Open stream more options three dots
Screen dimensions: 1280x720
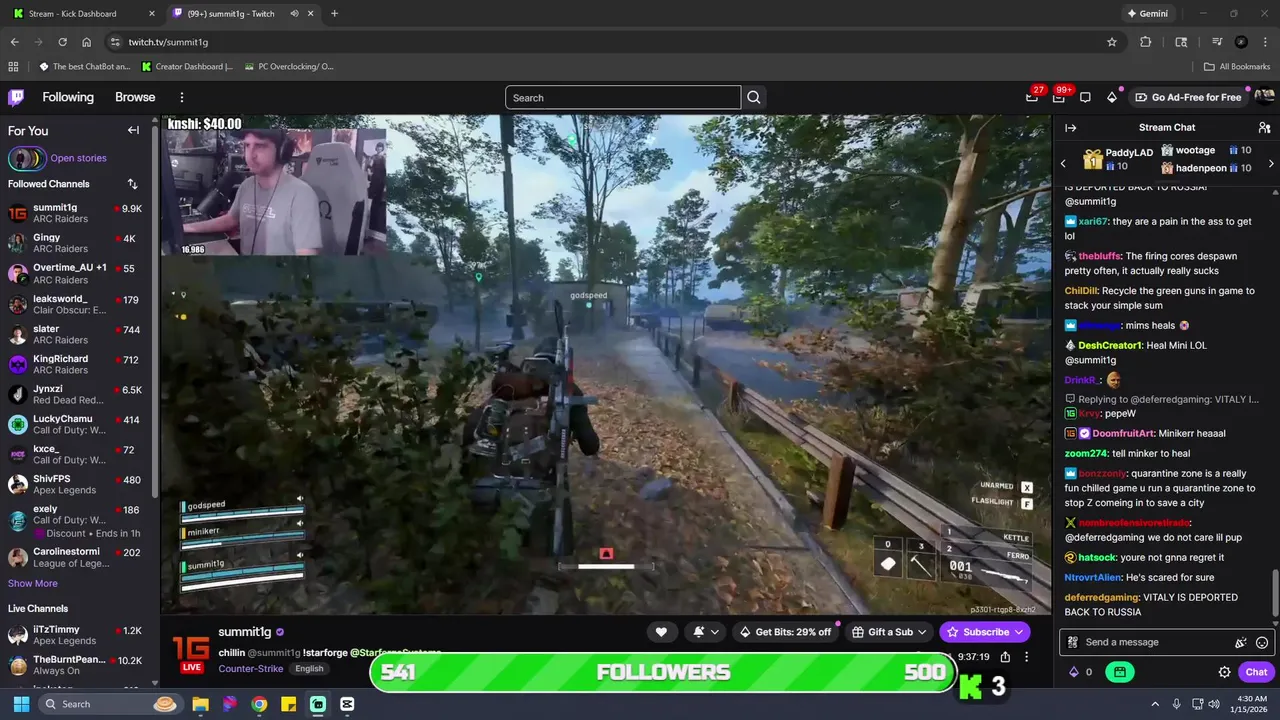pos(1026,657)
